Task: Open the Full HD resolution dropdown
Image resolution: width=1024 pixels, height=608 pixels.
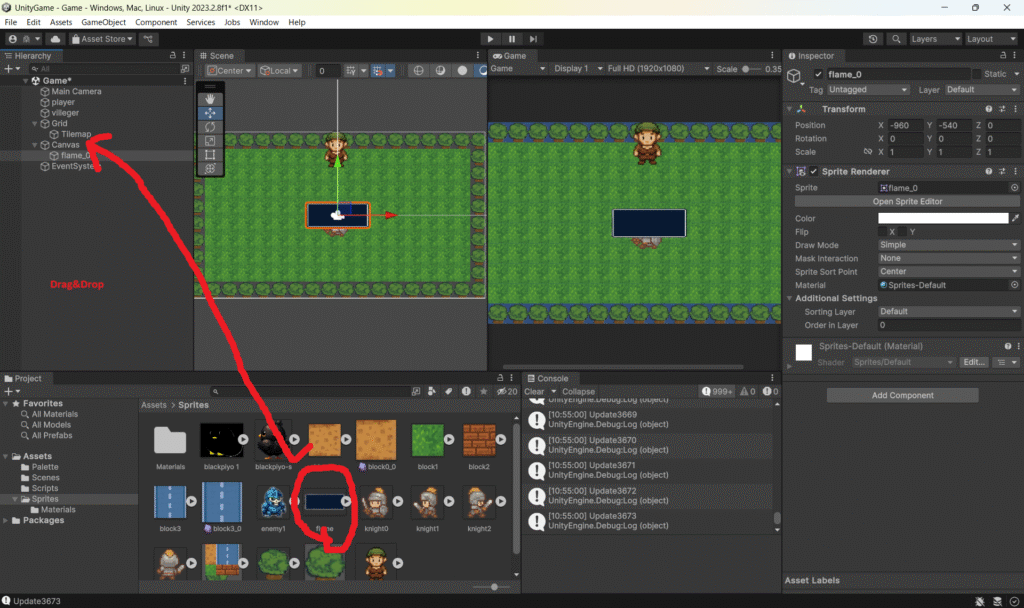Action: [658, 69]
